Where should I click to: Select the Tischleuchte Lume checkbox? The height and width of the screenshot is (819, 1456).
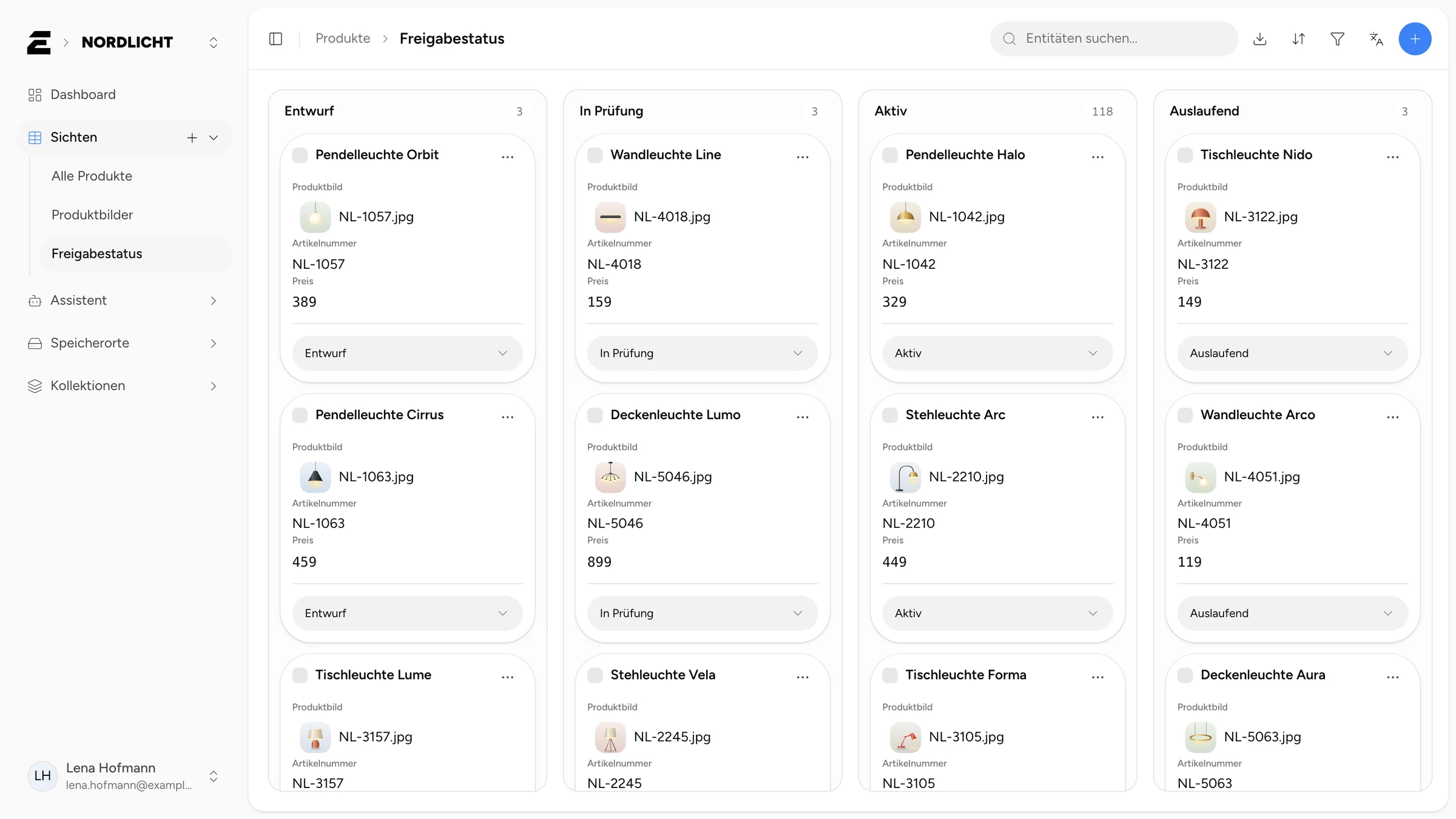point(300,675)
